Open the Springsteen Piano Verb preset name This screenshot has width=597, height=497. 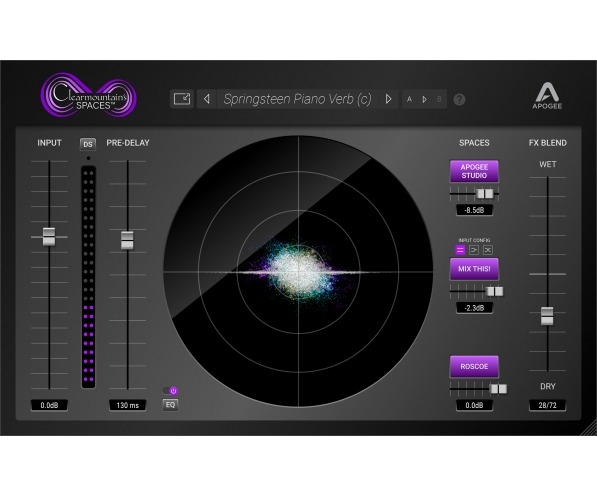(x=297, y=99)
